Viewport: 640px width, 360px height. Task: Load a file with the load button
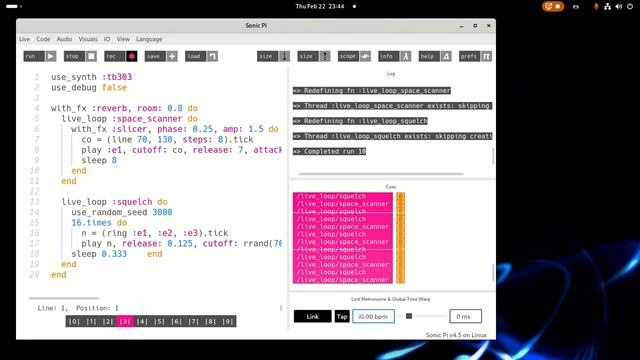pyautogui.click(x=201, y=56)
